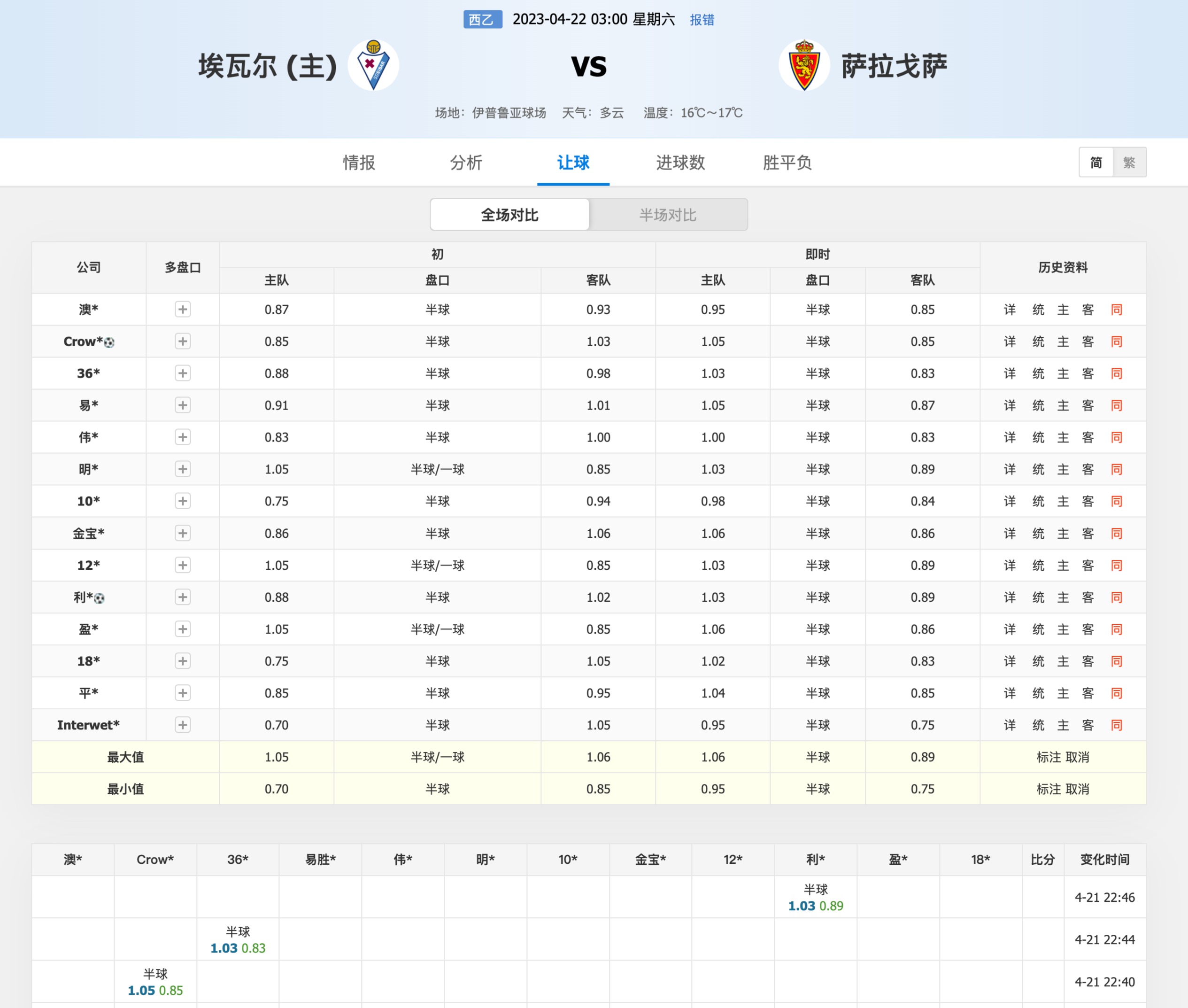Image resolution: width=1188 pixels, height=1008 pixels.
Task: Click red 同 link in Interwet* row
Action: tap(1117, 725)
